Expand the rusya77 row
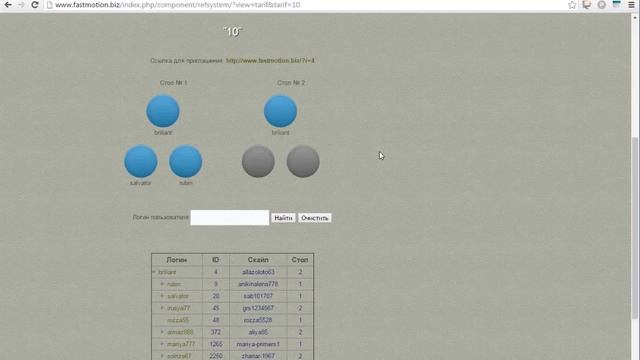This screenshot has width=640, height=360. pos(162,308)
